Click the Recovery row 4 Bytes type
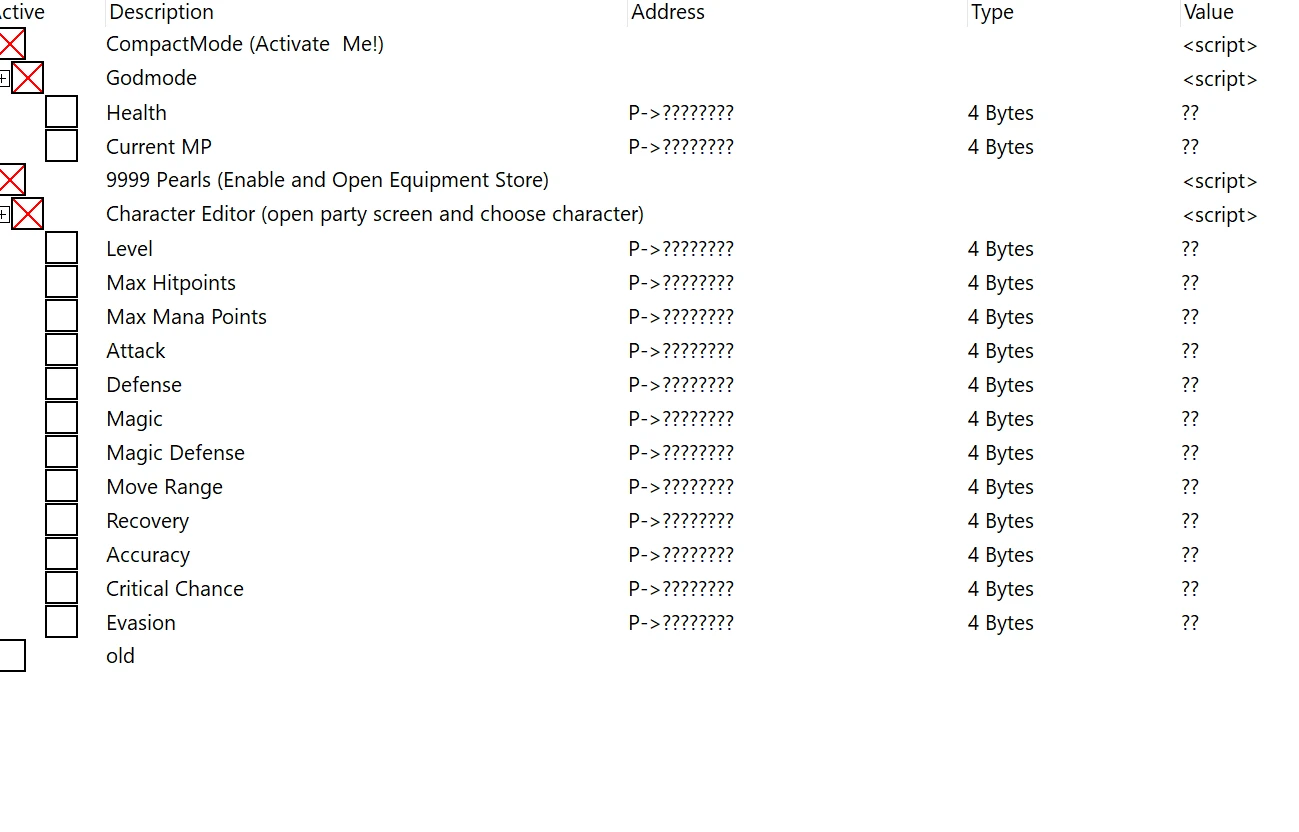This screenshot has width=1299, height=832. (1001, 520)
